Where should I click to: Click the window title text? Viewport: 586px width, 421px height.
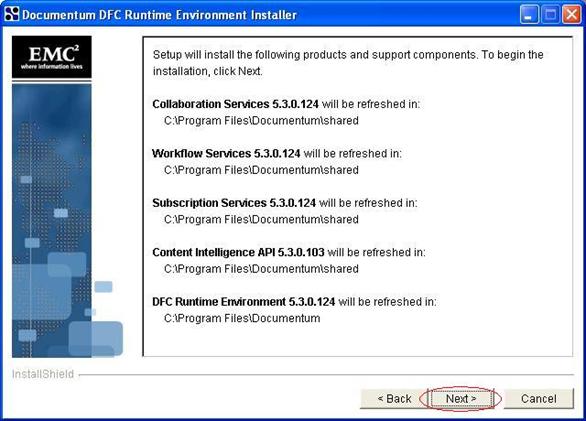[x=159, y=15]
